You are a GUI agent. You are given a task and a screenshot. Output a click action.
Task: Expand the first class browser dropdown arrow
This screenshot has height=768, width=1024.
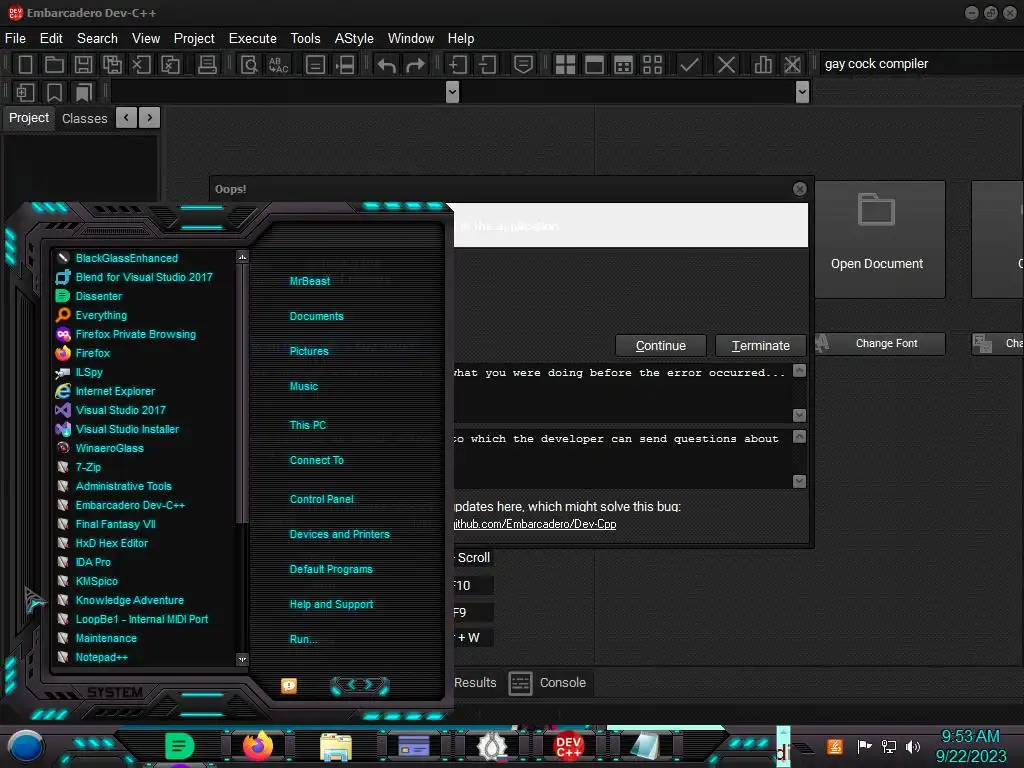pos(452,92)
